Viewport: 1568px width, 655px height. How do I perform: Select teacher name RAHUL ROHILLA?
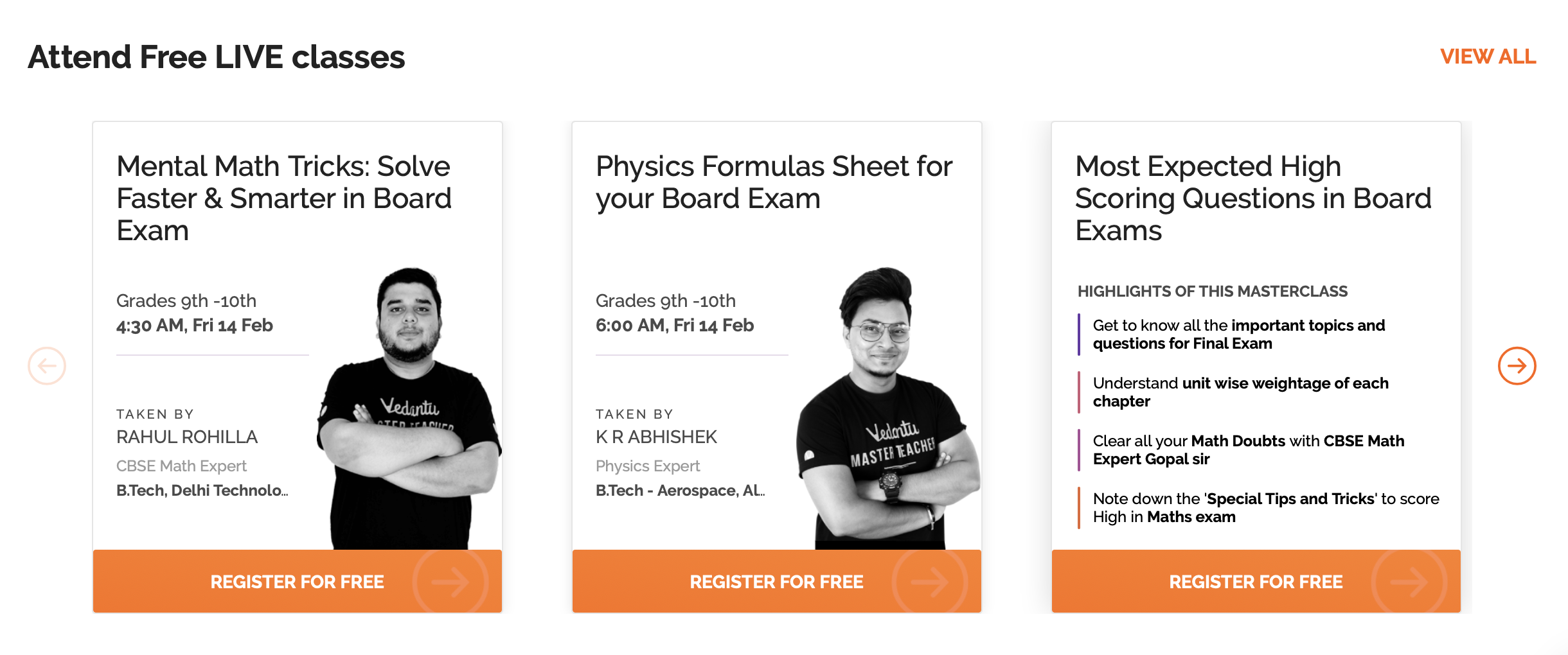coord(187,437)
